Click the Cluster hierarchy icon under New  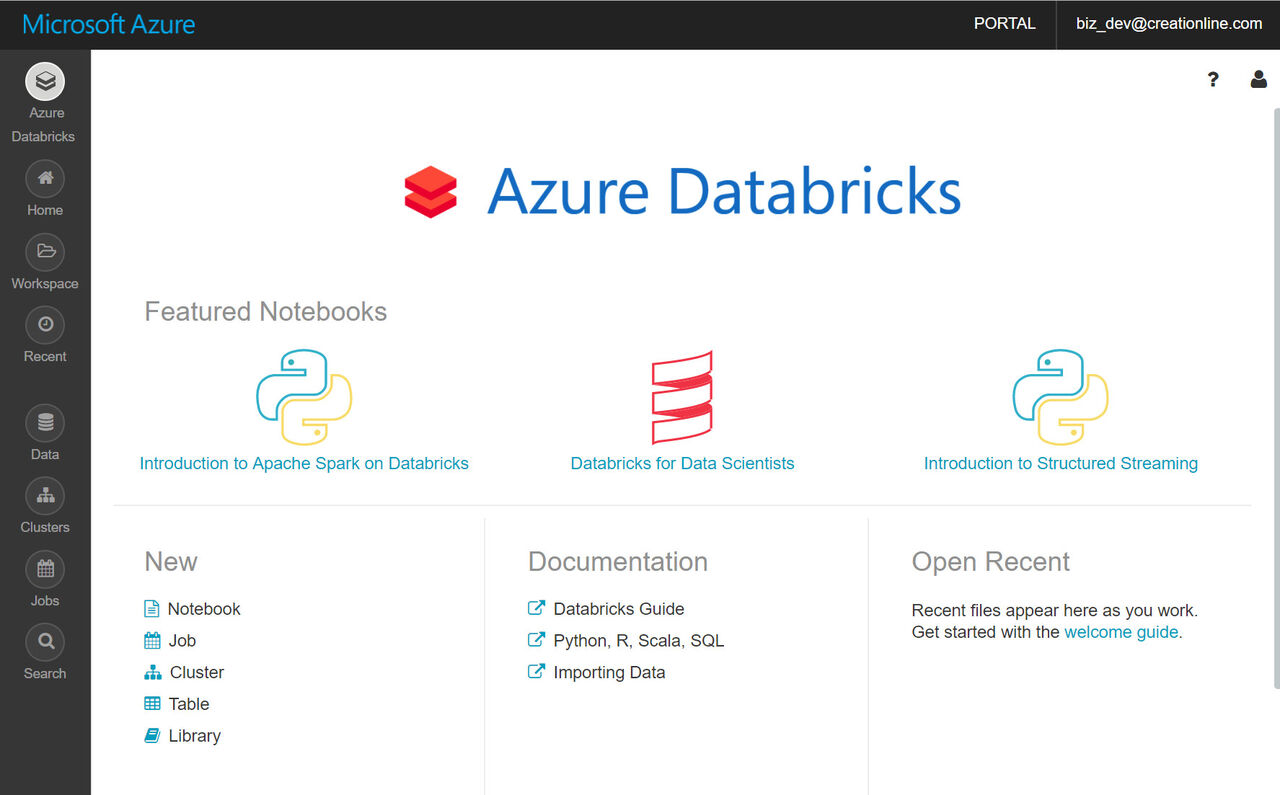tap(153, 673)
